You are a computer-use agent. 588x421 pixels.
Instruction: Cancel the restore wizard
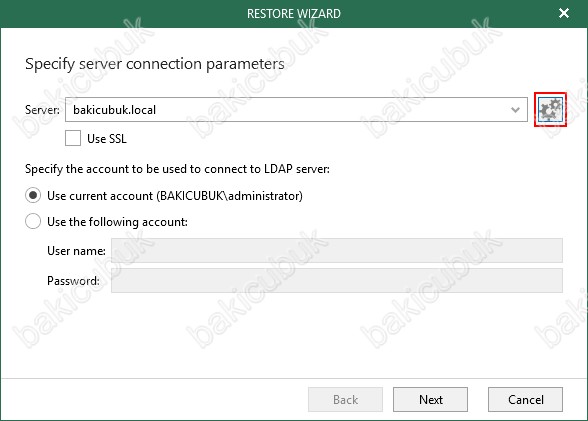[x=525, y=399]
